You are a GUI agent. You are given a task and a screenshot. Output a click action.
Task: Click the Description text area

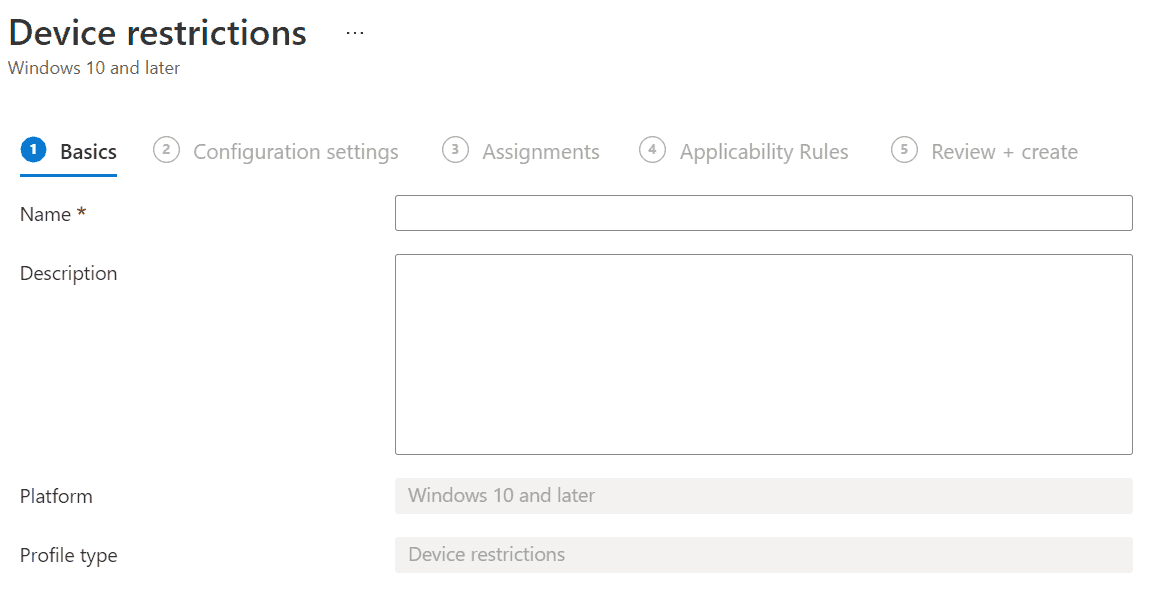click(764, 353)
